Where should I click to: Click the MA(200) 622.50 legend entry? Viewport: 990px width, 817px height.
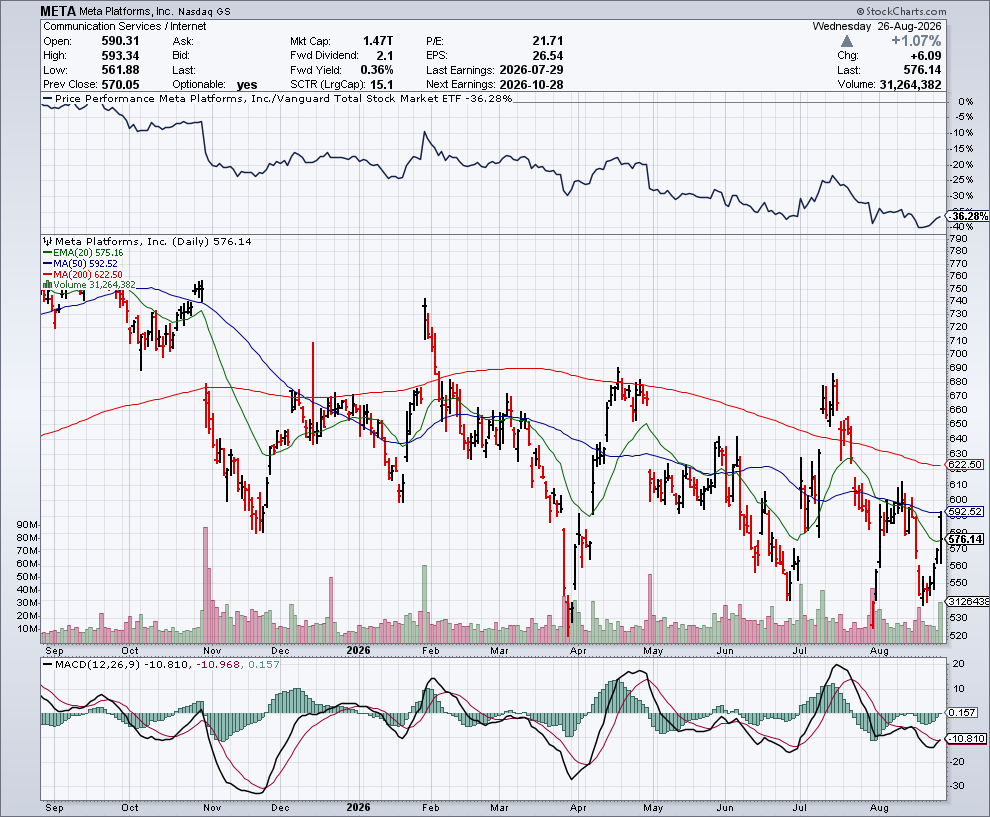click(83, 274)
